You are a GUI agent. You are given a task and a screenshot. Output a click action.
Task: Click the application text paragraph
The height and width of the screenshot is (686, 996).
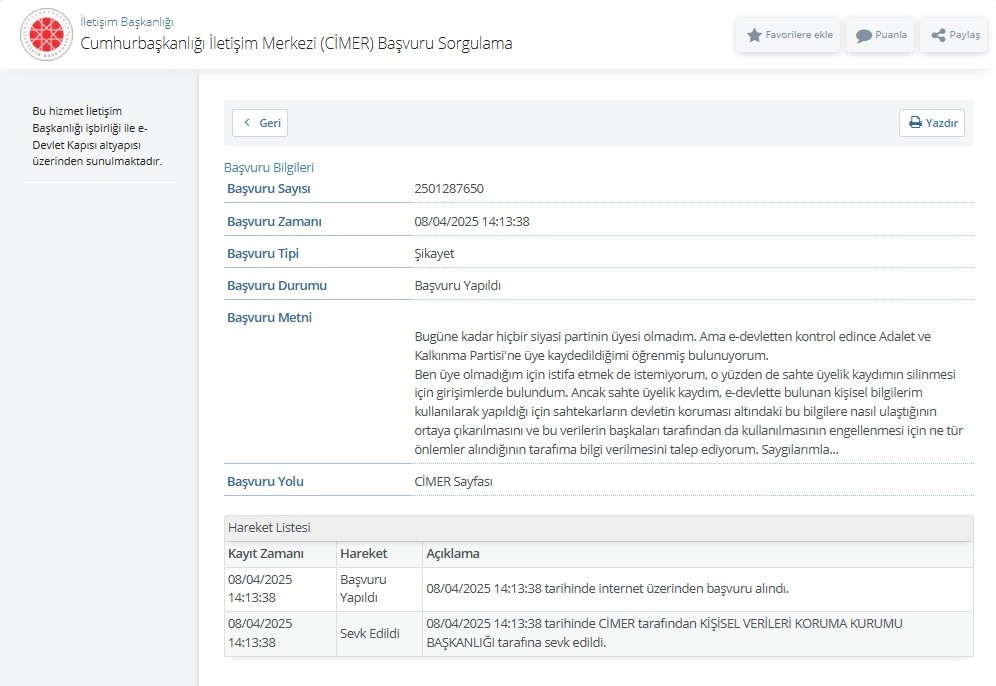(689, 393)
